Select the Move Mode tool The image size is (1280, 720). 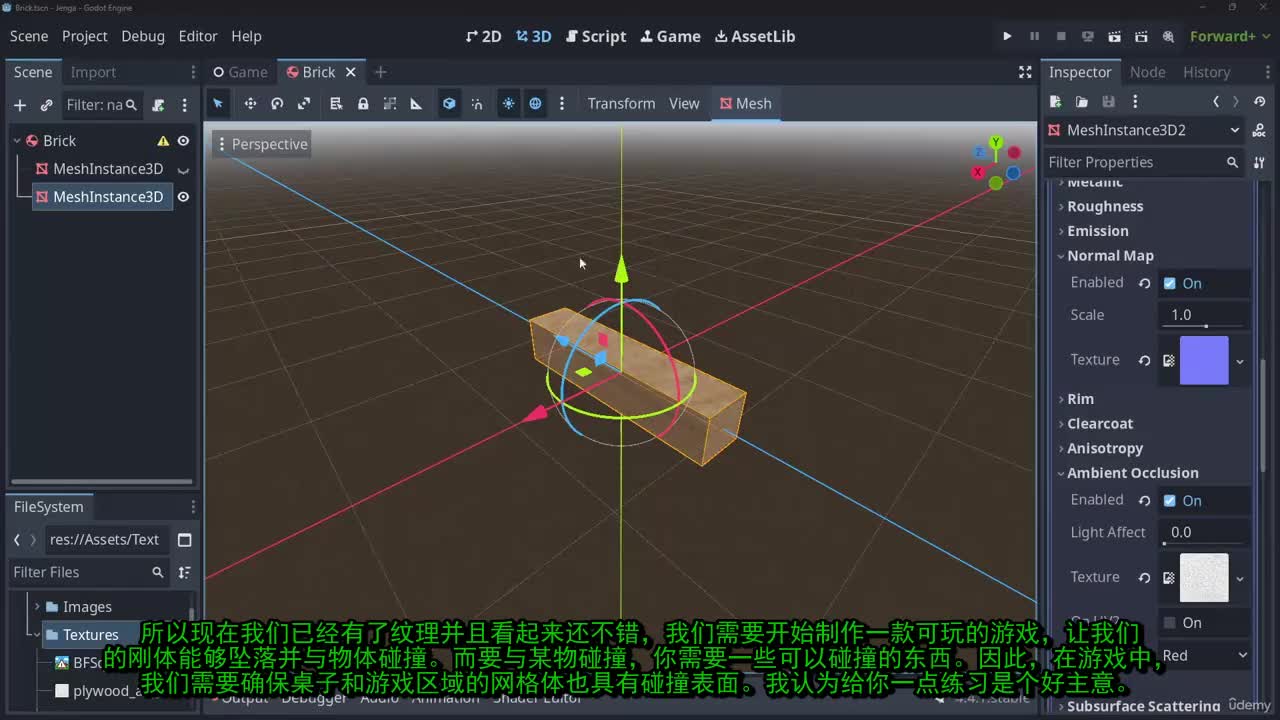tap(250, 103)
